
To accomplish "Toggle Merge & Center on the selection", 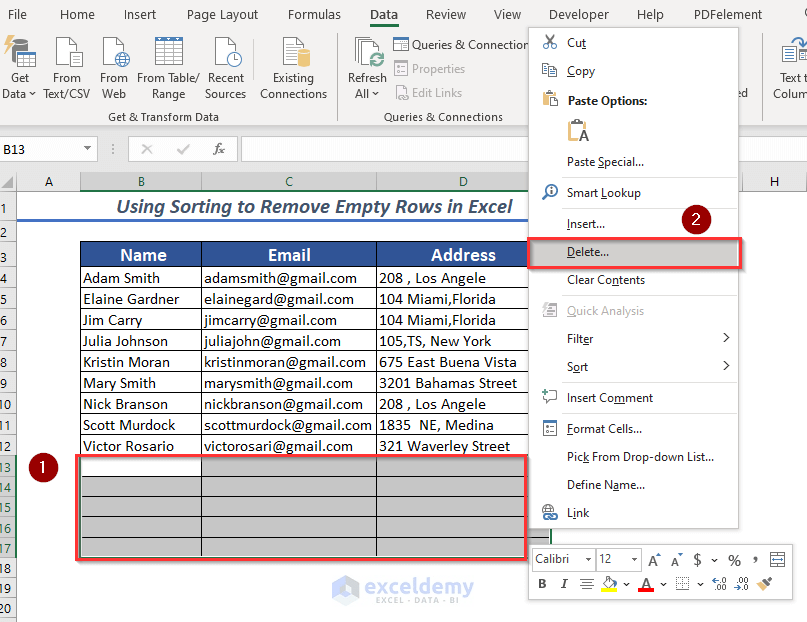I will tap(779, 558).
